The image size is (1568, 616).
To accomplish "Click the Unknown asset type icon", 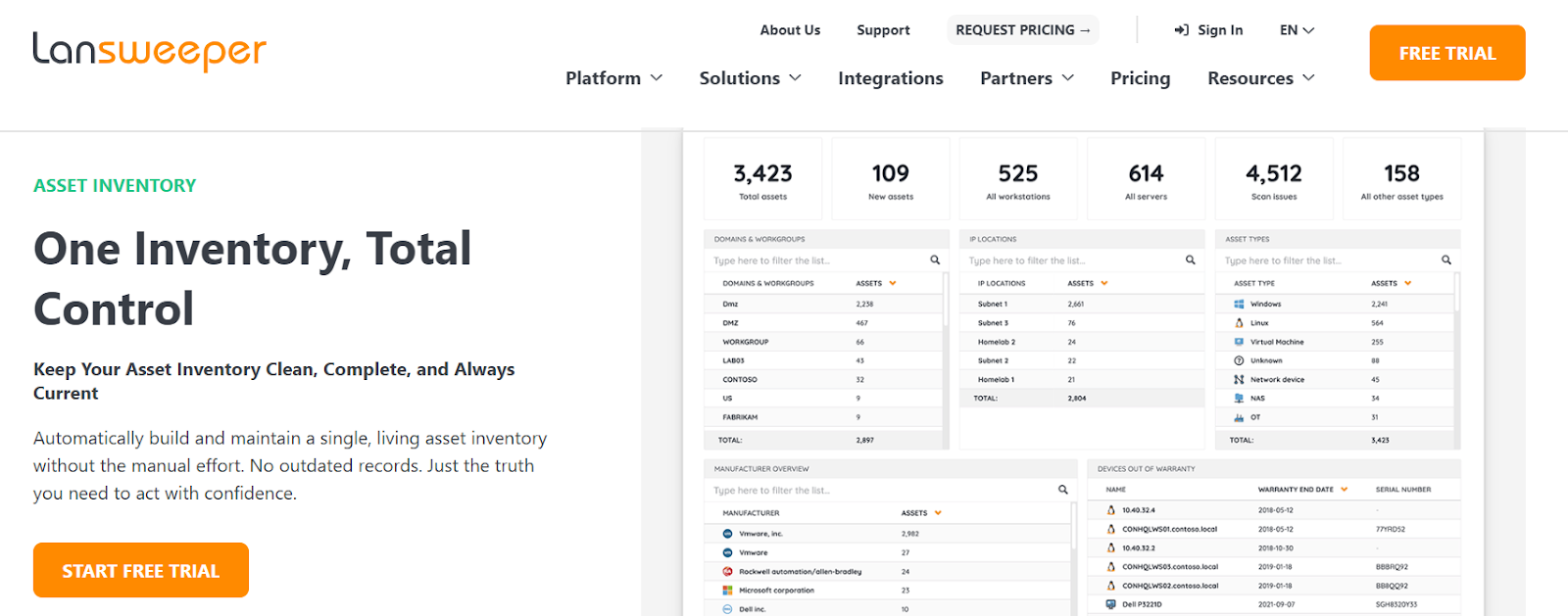I will point(1239,360).
